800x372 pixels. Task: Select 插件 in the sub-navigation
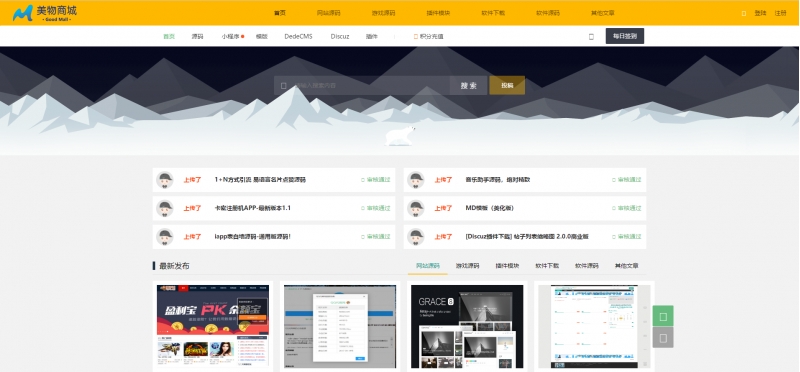[x=372, y=37]
